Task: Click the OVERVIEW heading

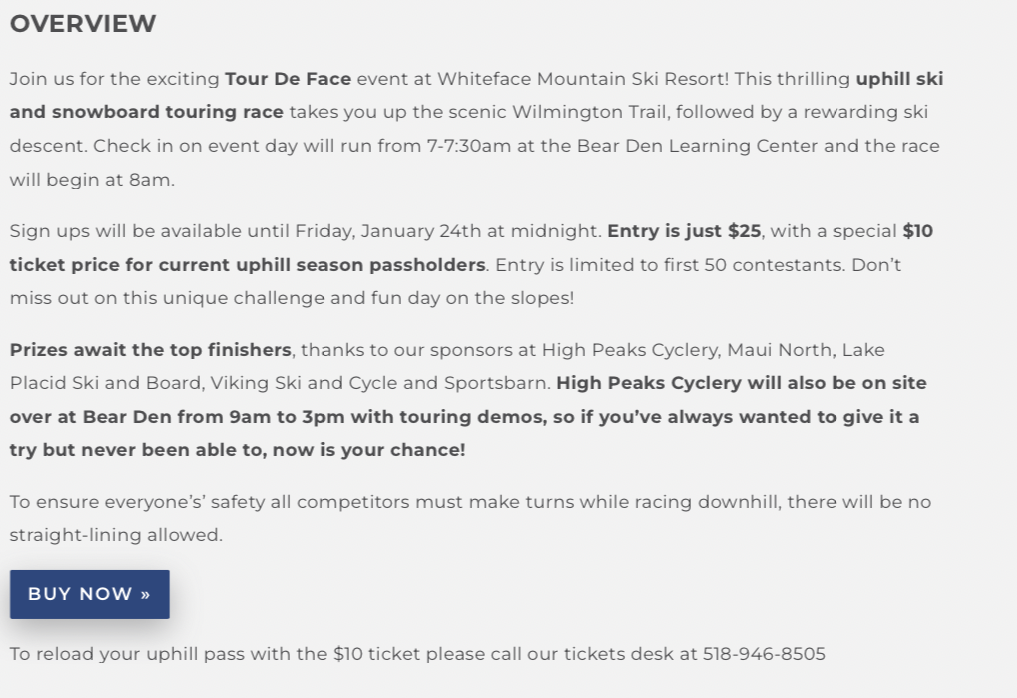Action: pos(83,24)
